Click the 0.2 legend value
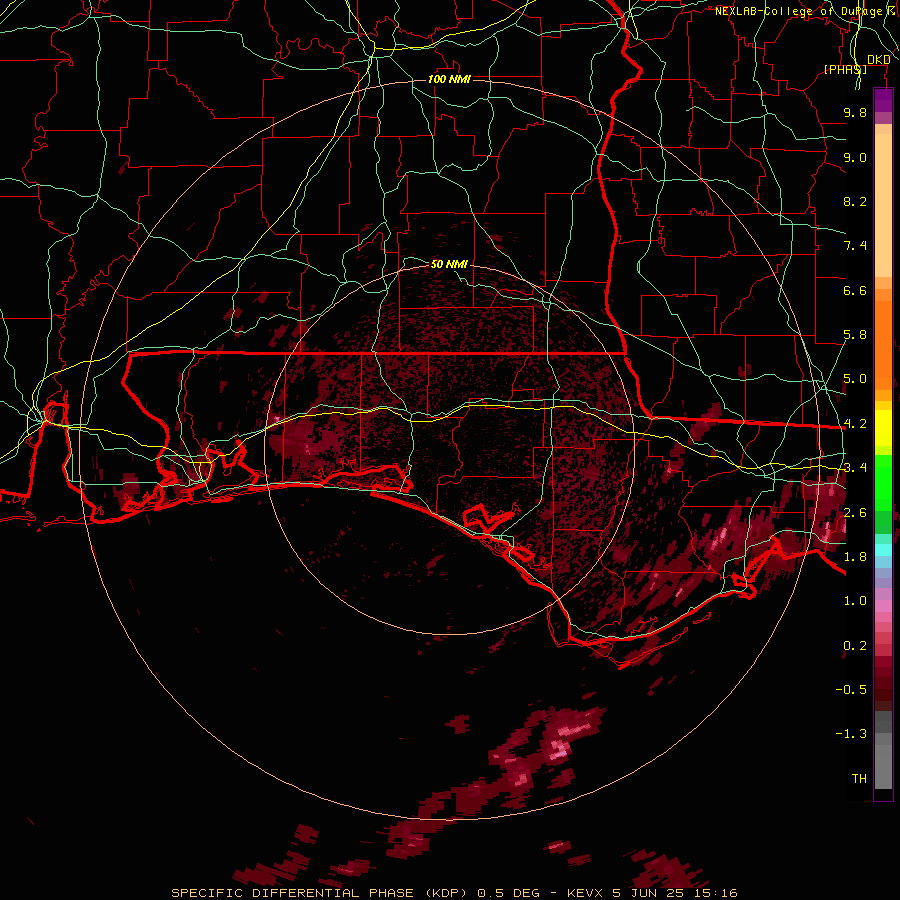This screenshot has width=900, height=900. (855, 646)
